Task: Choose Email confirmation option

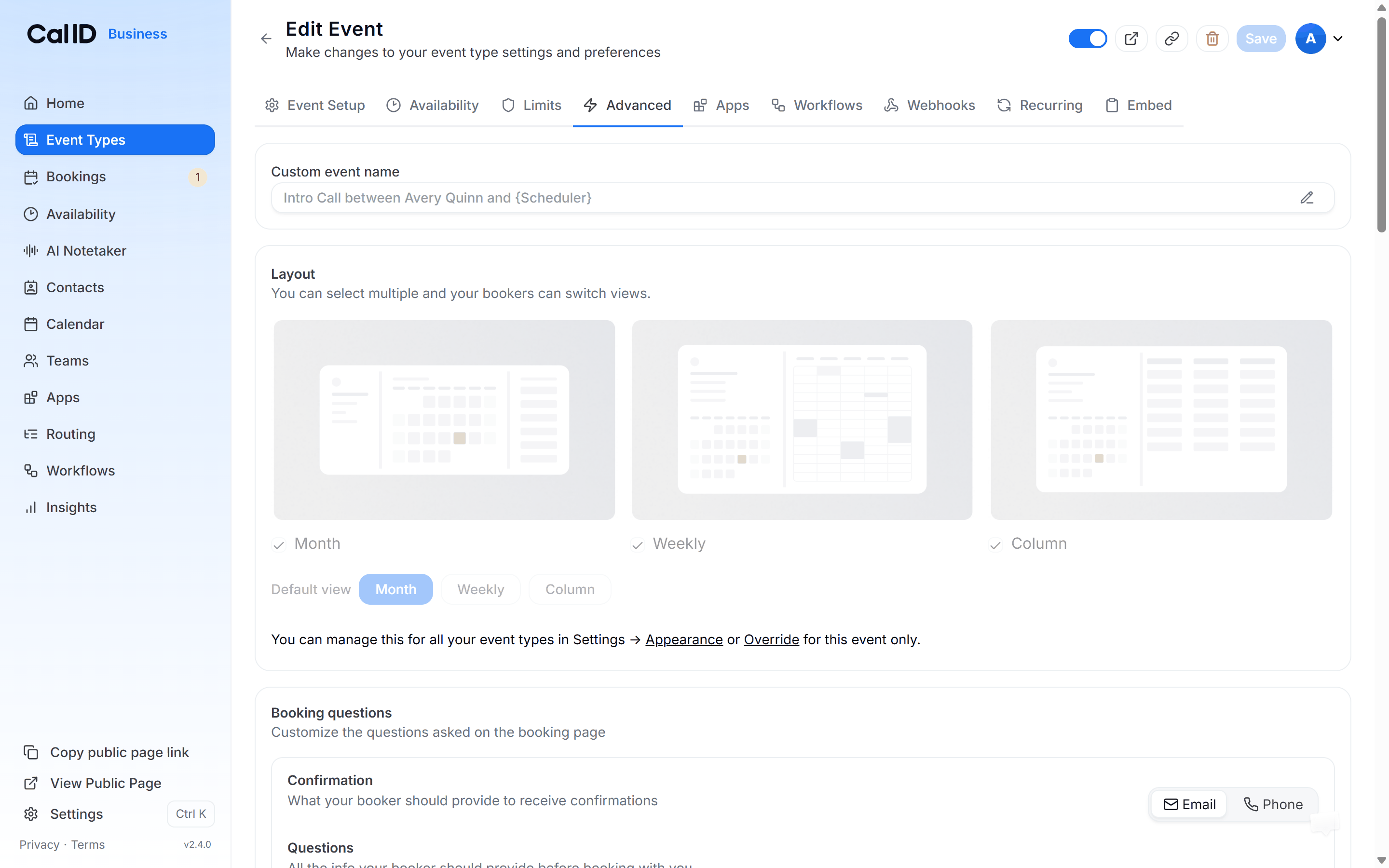Action: pos(1189,804)
